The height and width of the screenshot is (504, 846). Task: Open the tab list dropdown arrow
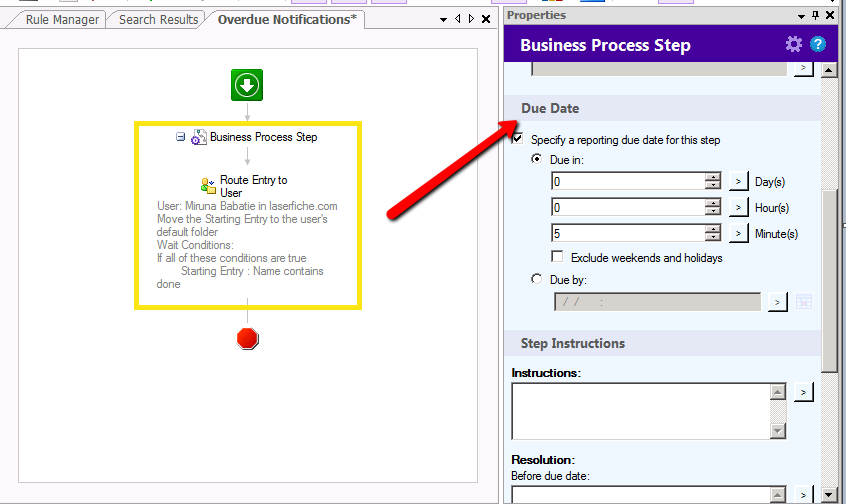tap(444, 20)
